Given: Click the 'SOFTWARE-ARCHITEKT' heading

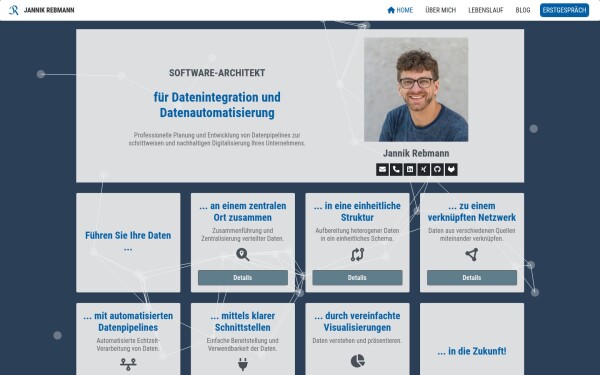Looking at the screenshot, I should click(x=217, y=73).
